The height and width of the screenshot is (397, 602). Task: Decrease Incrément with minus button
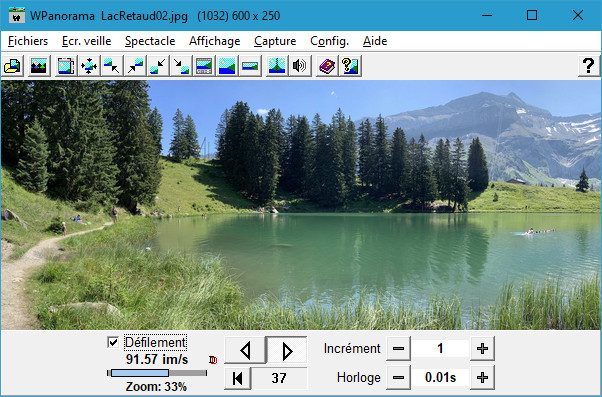click(398, 349)
